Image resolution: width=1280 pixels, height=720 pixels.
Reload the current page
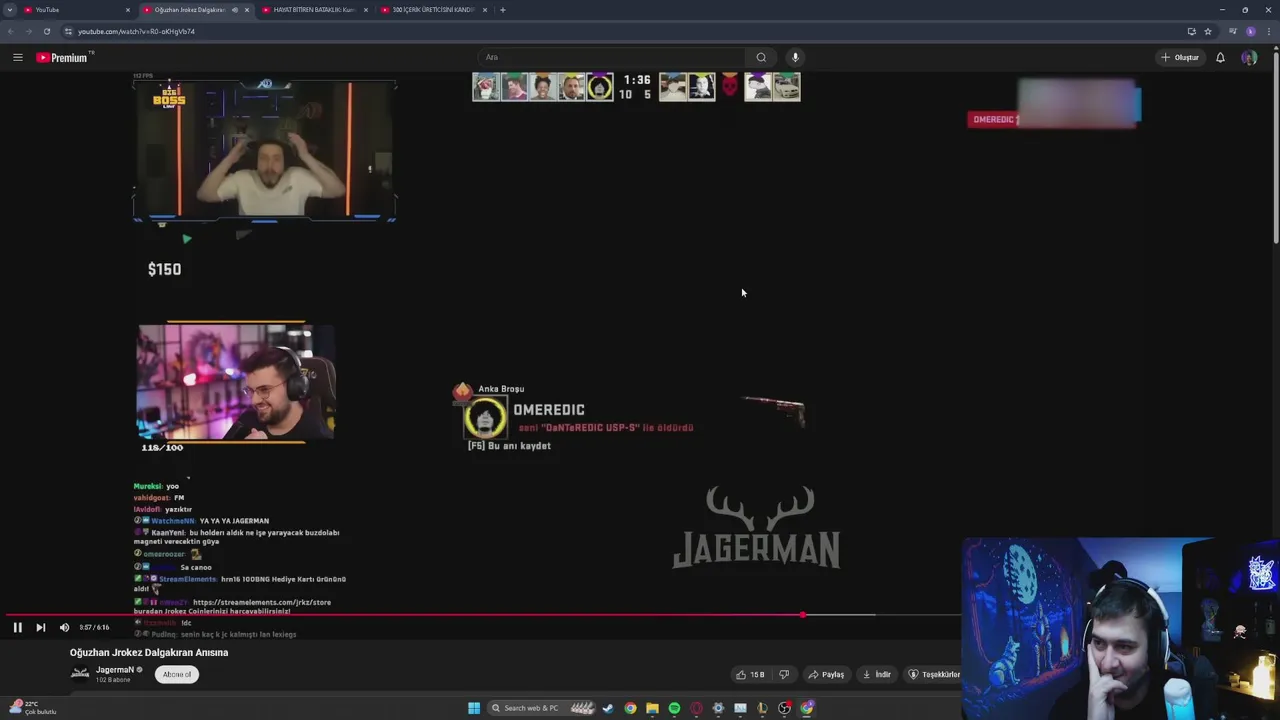click(46, 31)
